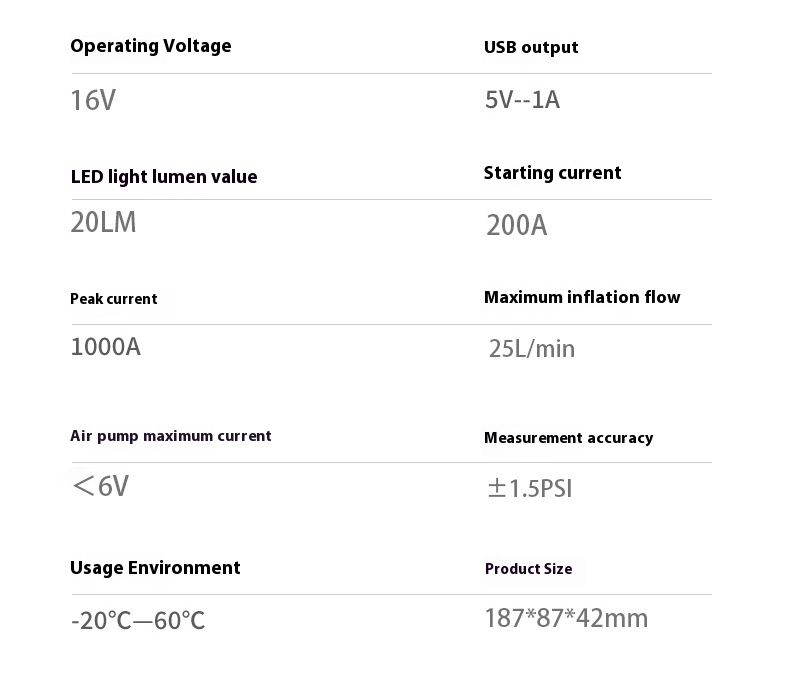Click the Starting current heading
Screen dimensions: 790x698
pyautogui.click(x=552, y=173)
